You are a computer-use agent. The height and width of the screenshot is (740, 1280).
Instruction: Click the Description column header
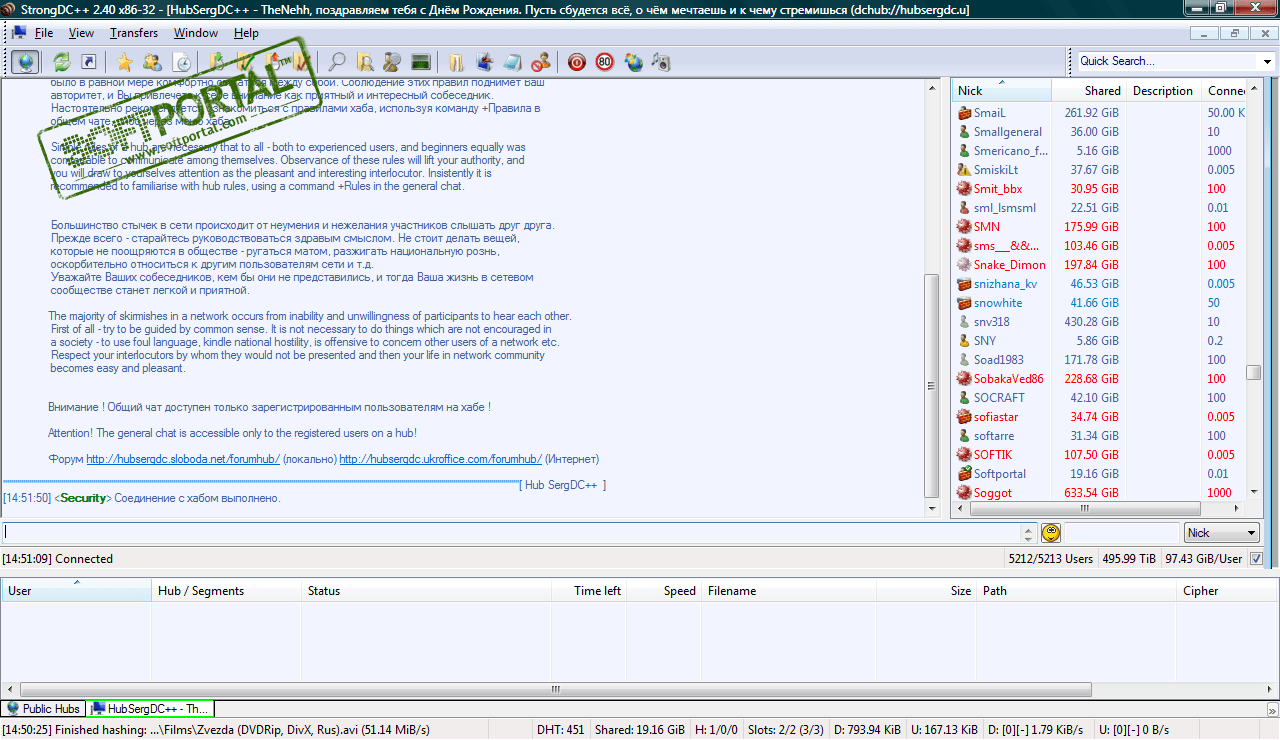coord(1163,90)
